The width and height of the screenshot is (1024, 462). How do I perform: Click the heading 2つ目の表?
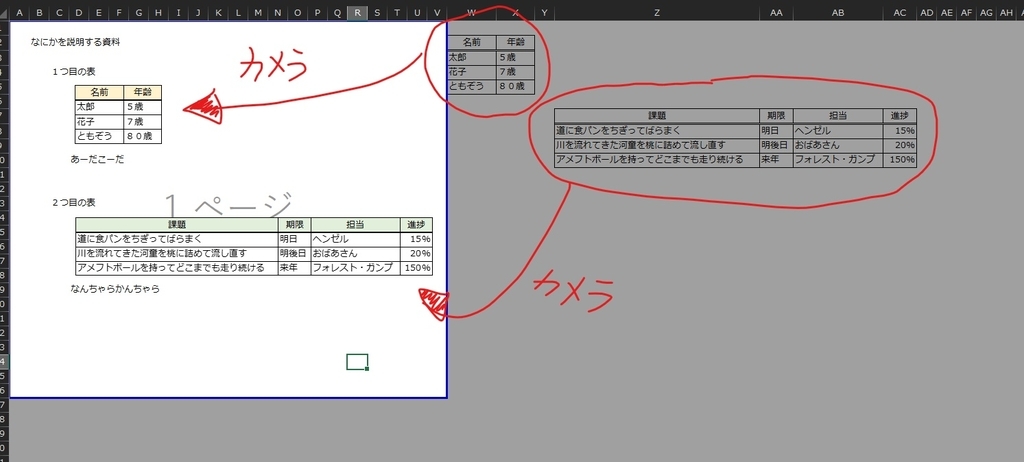click(x=74, y=203)
